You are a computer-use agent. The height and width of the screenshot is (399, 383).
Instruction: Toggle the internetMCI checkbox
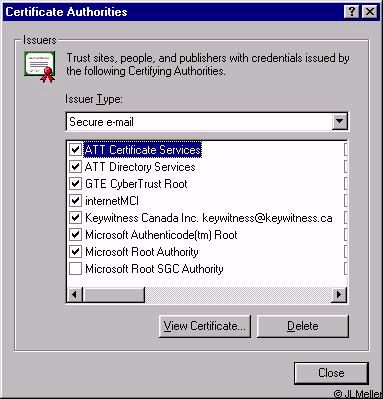pos(75,201)
